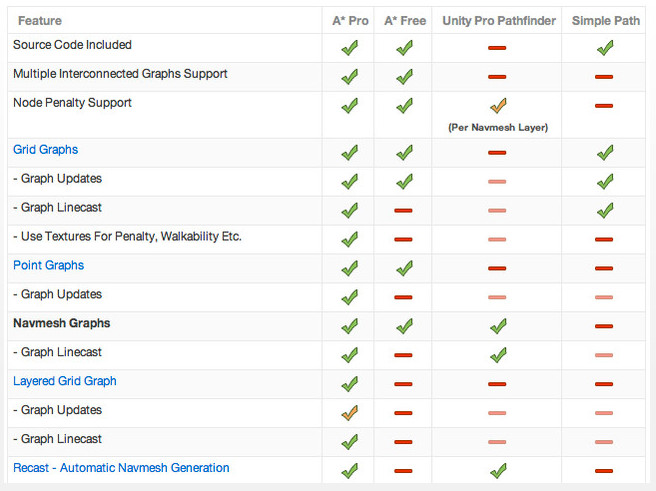Open the Point Graphs link
Screen dimensions: 656x491
coord(49,265)
